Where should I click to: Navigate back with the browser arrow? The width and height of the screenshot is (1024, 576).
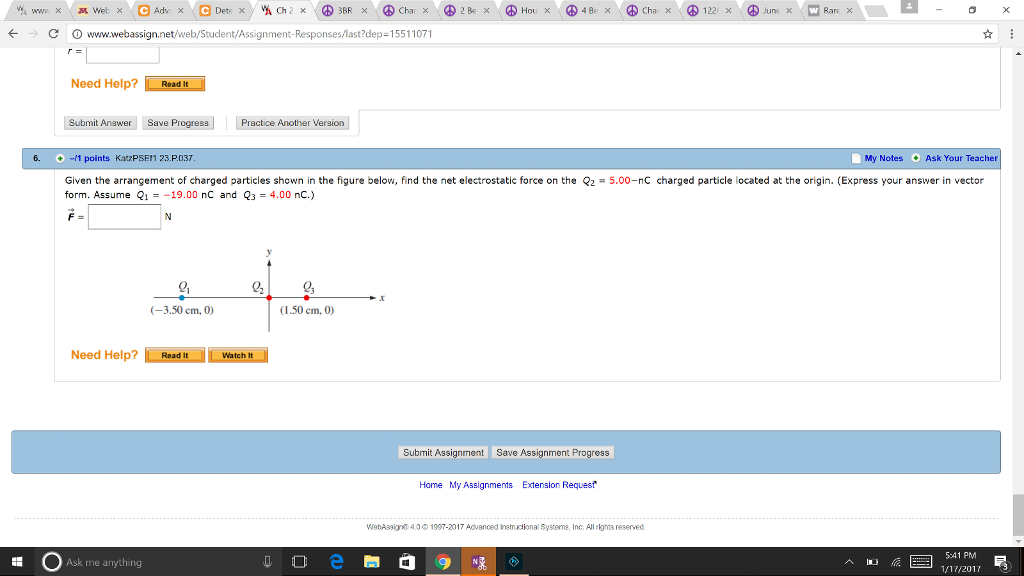(15, 31)
